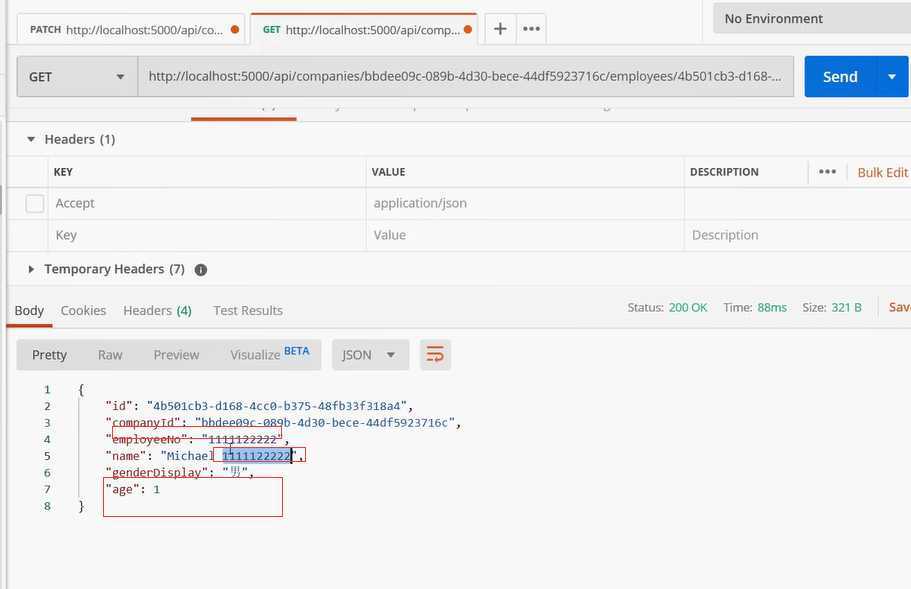911x589 pixels.
Task: Collapse the Headers (1) section
Action: [x=31, y=139]
